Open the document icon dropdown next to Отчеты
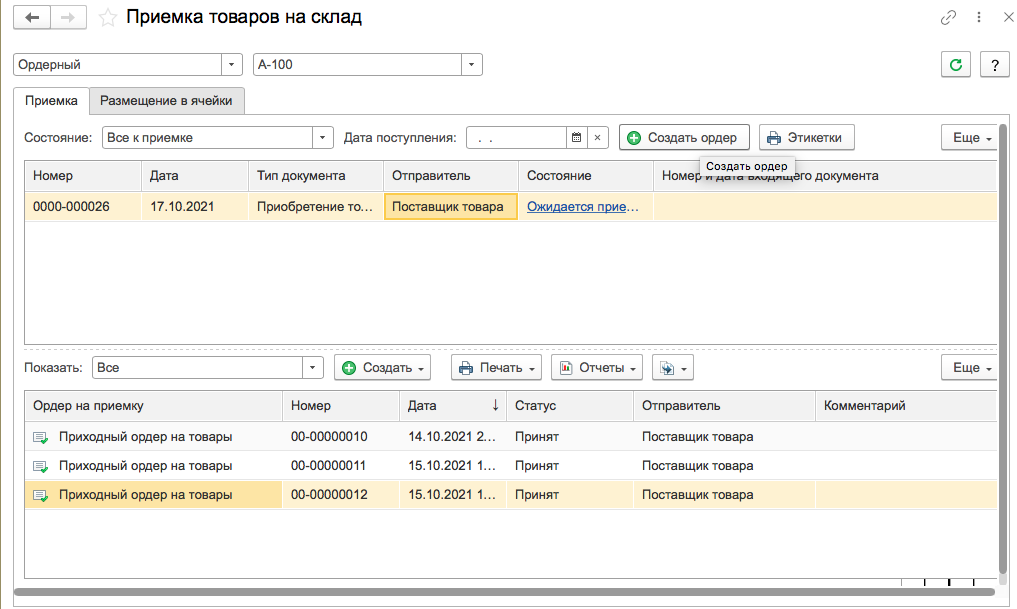1017x609 pixels. (673, 368)
